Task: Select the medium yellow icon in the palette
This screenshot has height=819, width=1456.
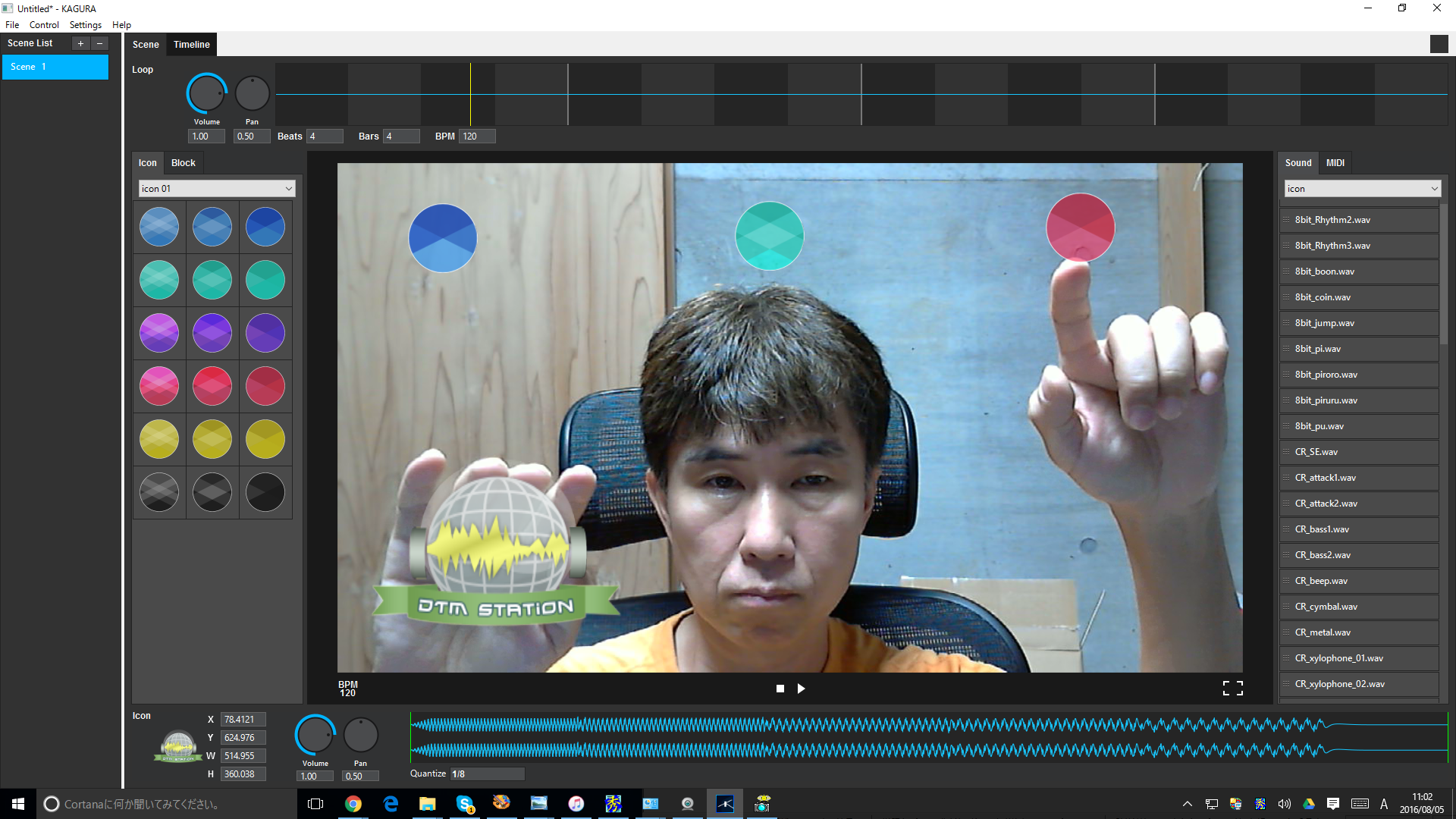Action: (x=212, y=439)
